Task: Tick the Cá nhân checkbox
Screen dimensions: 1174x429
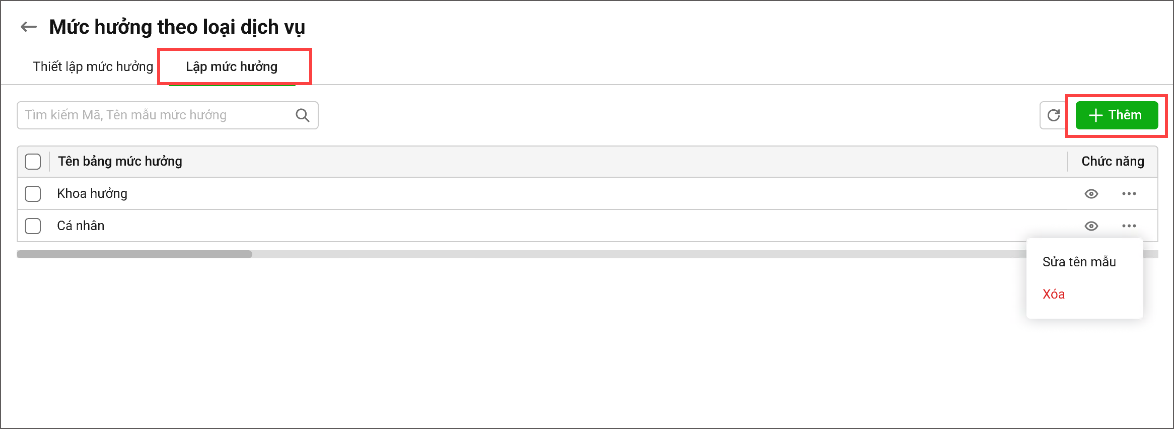Action: point(33,226)
